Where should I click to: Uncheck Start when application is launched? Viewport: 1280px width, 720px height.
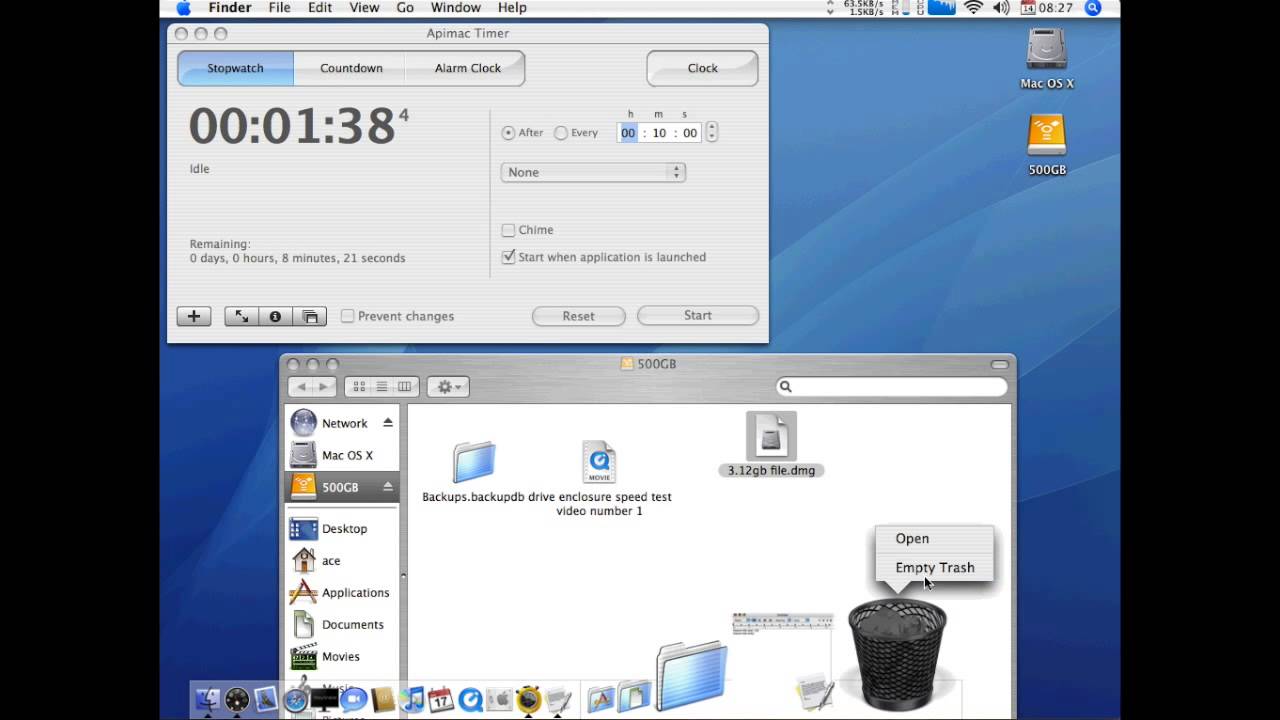click(508, 257)
